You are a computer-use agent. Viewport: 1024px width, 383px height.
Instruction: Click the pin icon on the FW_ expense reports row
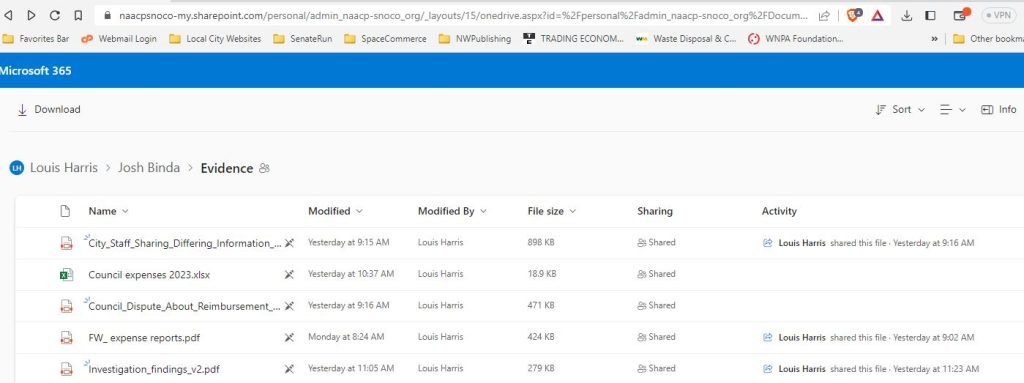(x=289, y=338)
